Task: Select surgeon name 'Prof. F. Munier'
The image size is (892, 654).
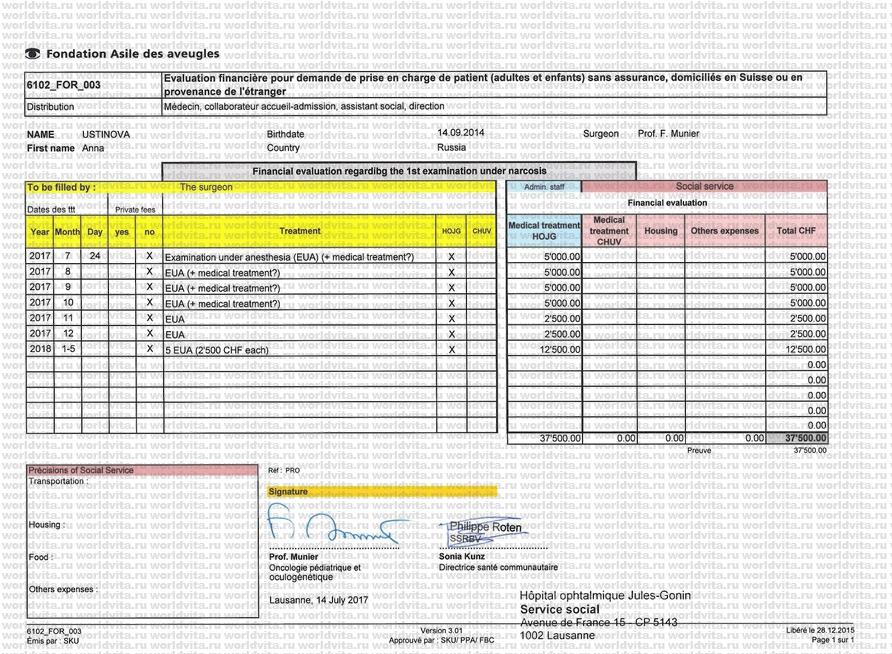Action: [x=668, y=134]
